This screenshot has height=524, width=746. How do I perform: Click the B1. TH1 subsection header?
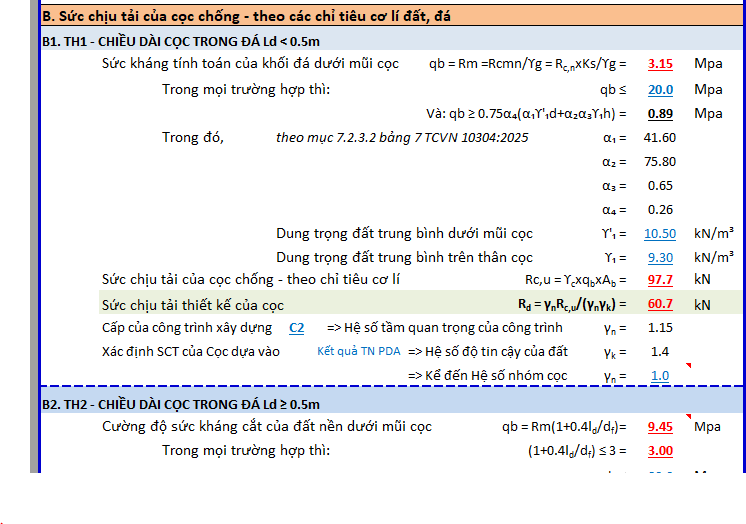[392, 41]
